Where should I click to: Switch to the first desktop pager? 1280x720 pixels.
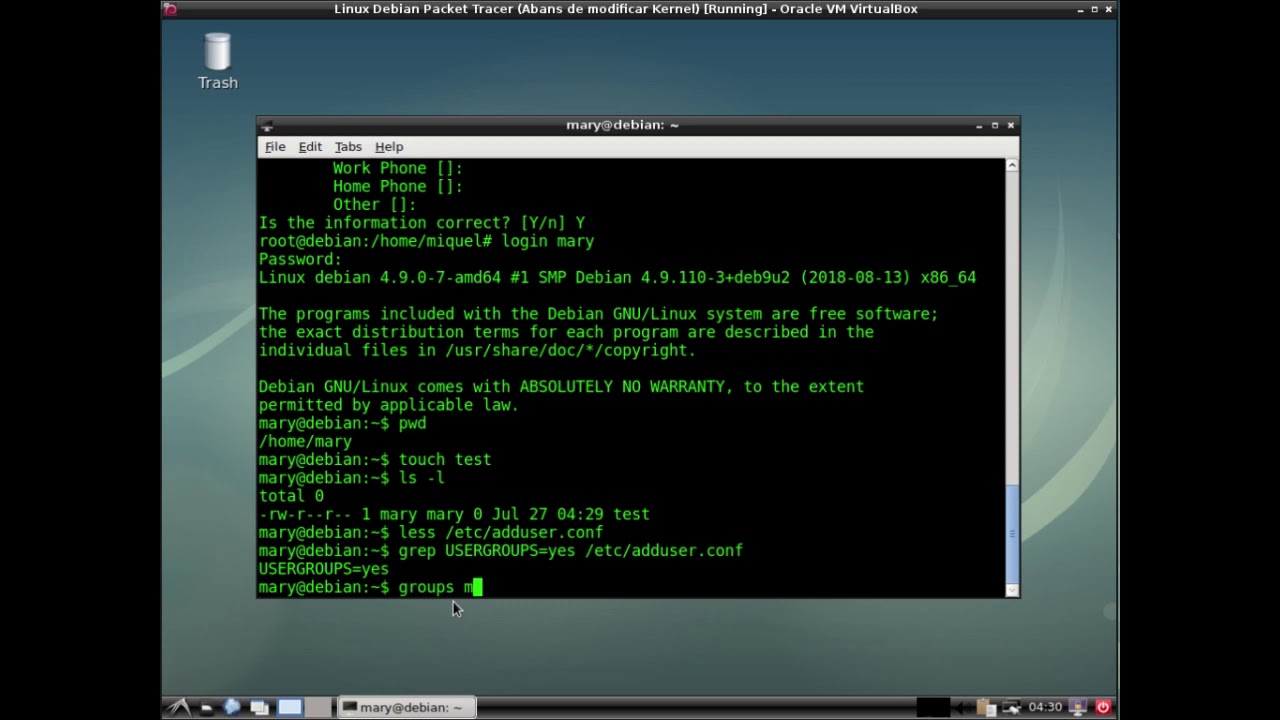coord(290,707)
